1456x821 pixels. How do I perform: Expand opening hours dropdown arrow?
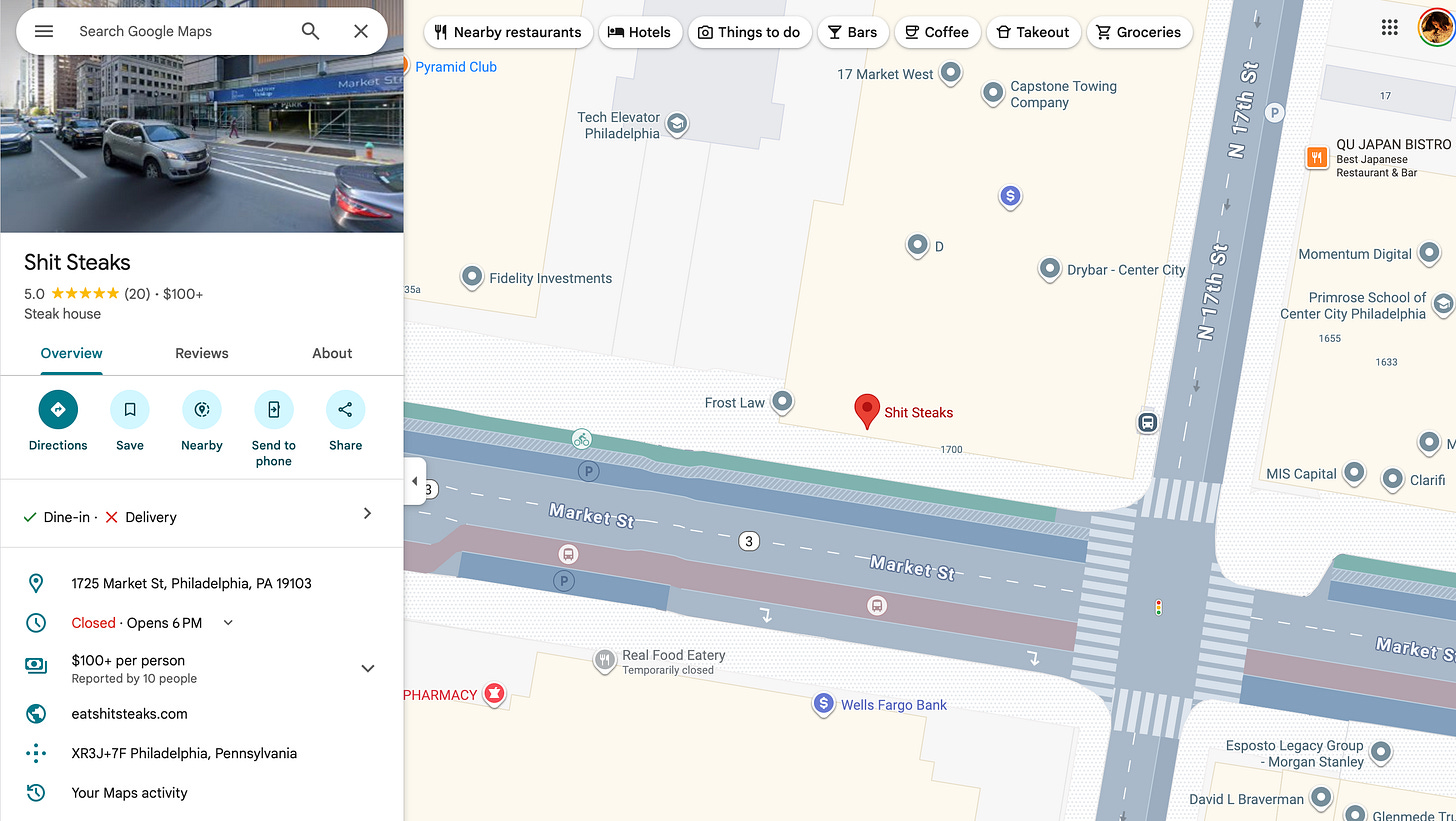[228, 623]
